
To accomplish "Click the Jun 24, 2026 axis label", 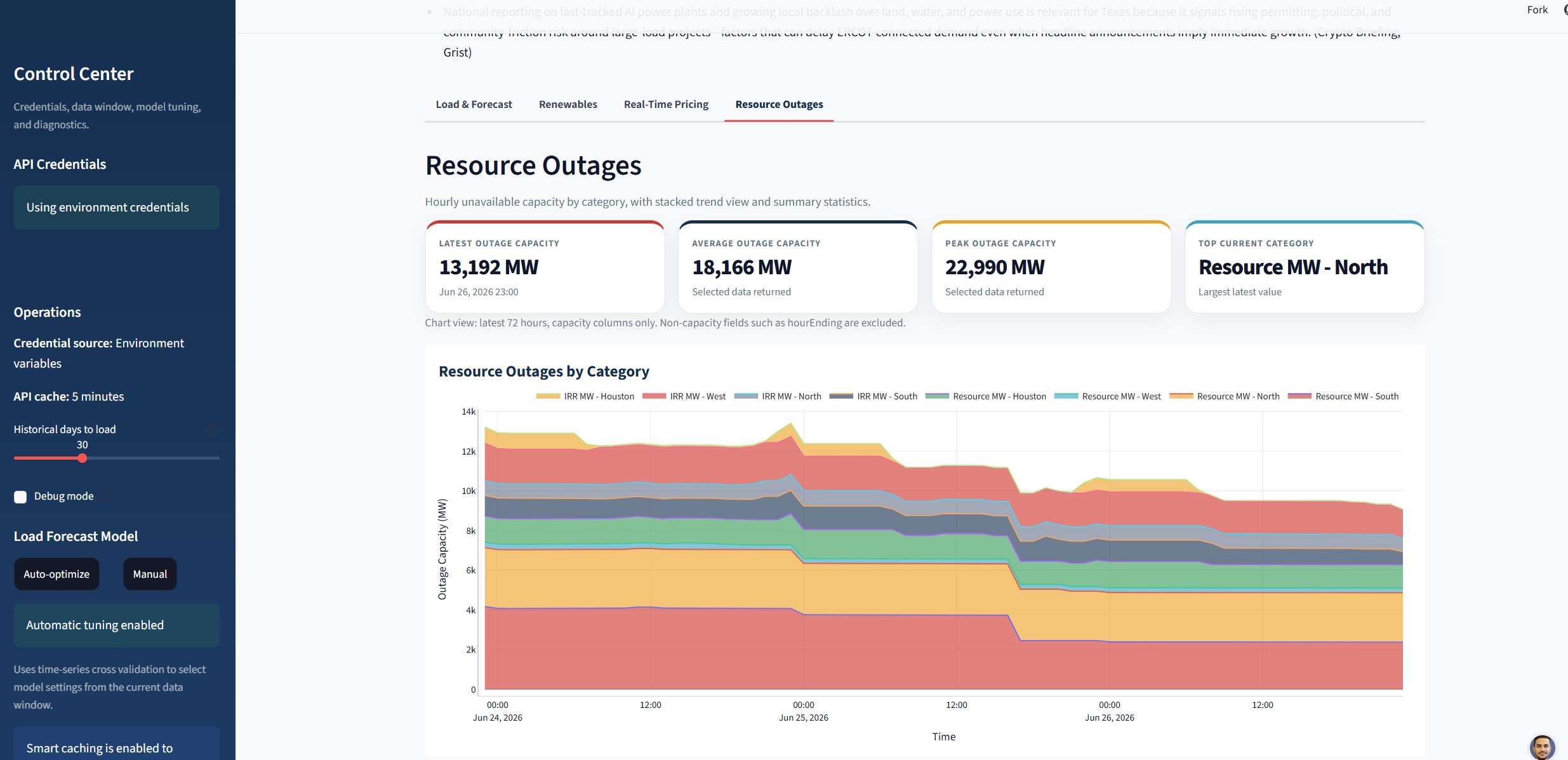I will (x=498, y=717).
